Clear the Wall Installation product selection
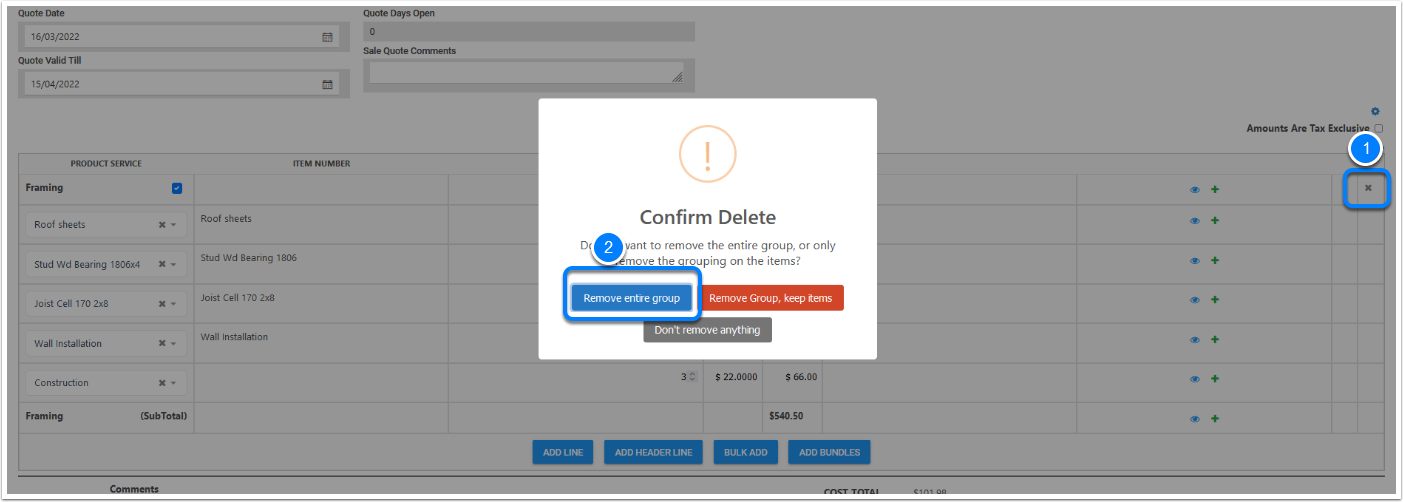 click(x=162, y=344)
